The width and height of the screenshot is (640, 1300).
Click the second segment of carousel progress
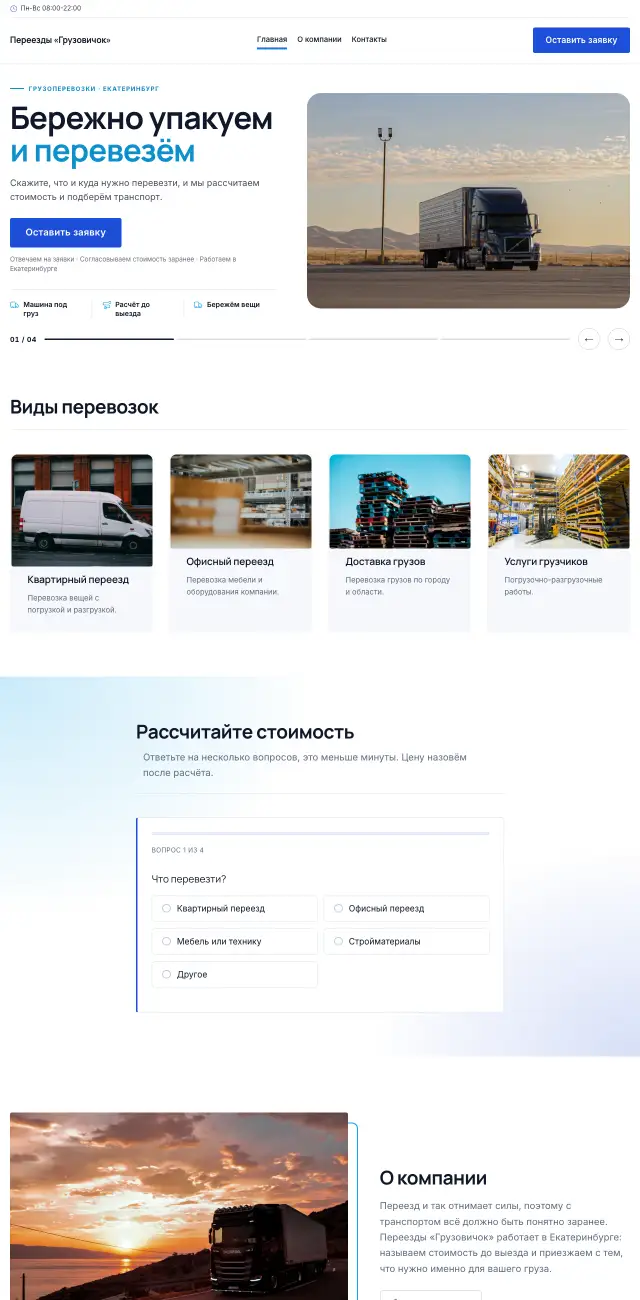241,339
